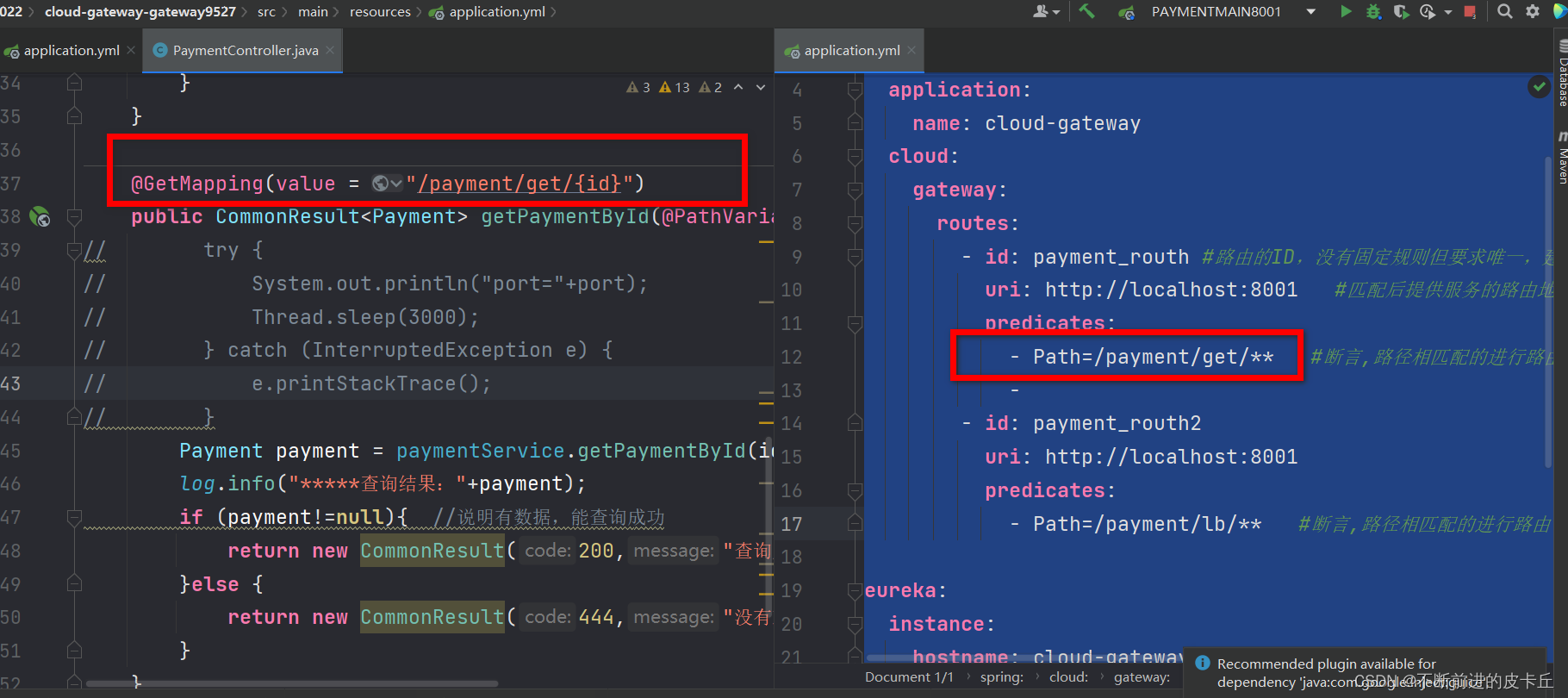Click the web mapping gutter icon on line 38
1568x698 pixels.
coord(40,216)
